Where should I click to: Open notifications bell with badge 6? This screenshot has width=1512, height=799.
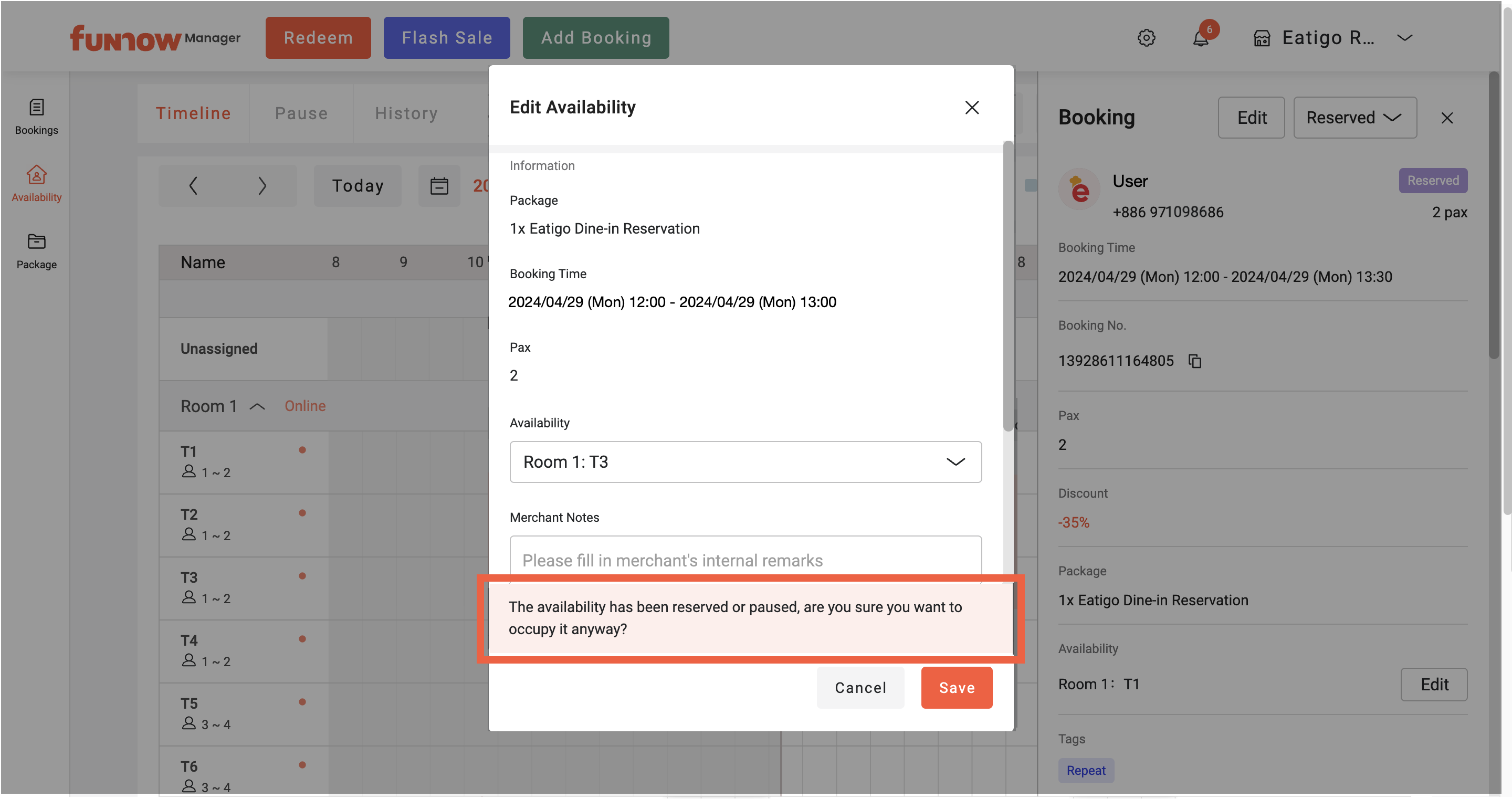pos(1202,38)
